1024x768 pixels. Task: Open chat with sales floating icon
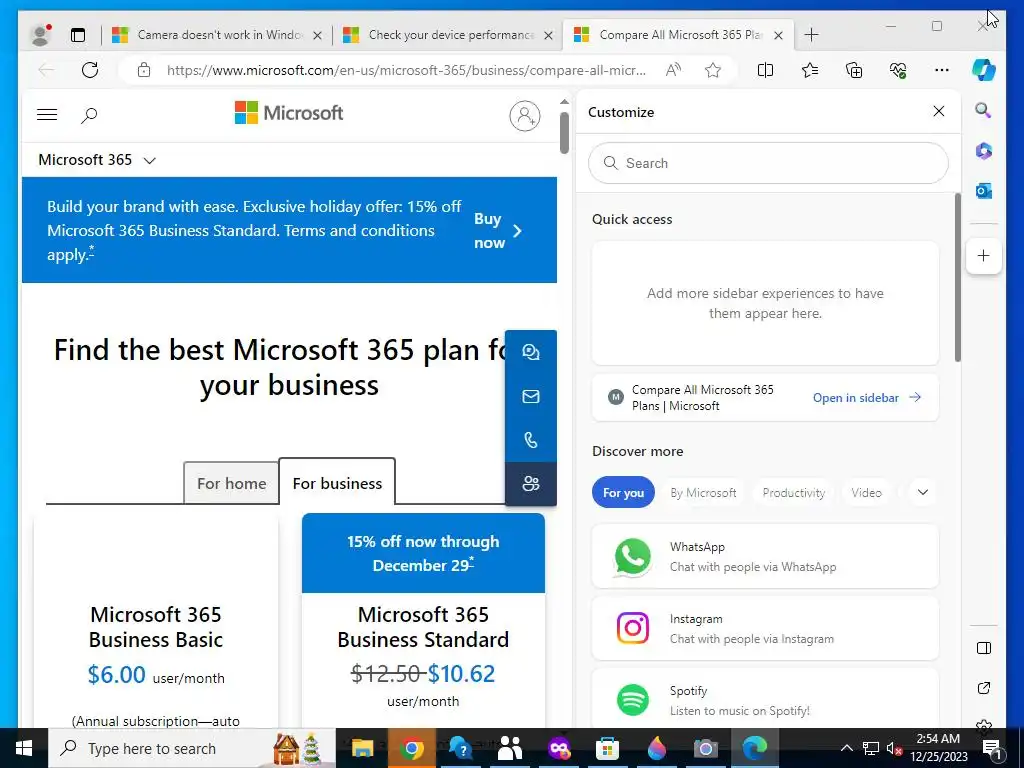[531, 353]
